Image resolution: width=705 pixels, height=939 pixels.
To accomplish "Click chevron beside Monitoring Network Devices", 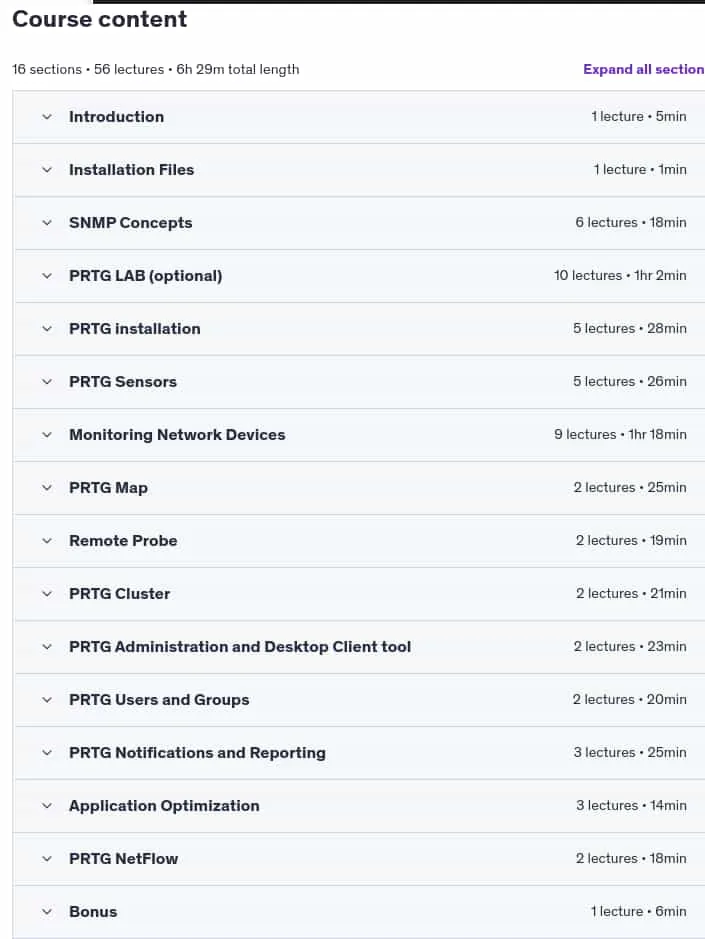I will click(47, 435).
